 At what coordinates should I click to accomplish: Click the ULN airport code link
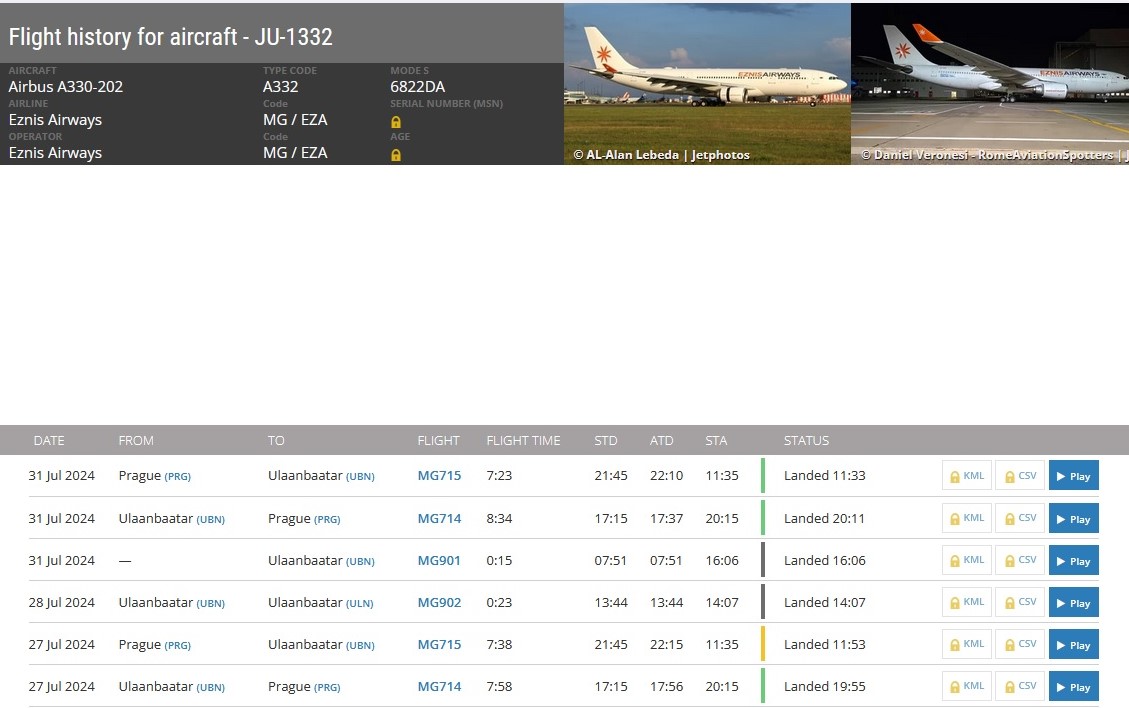(x=359, y=604)
